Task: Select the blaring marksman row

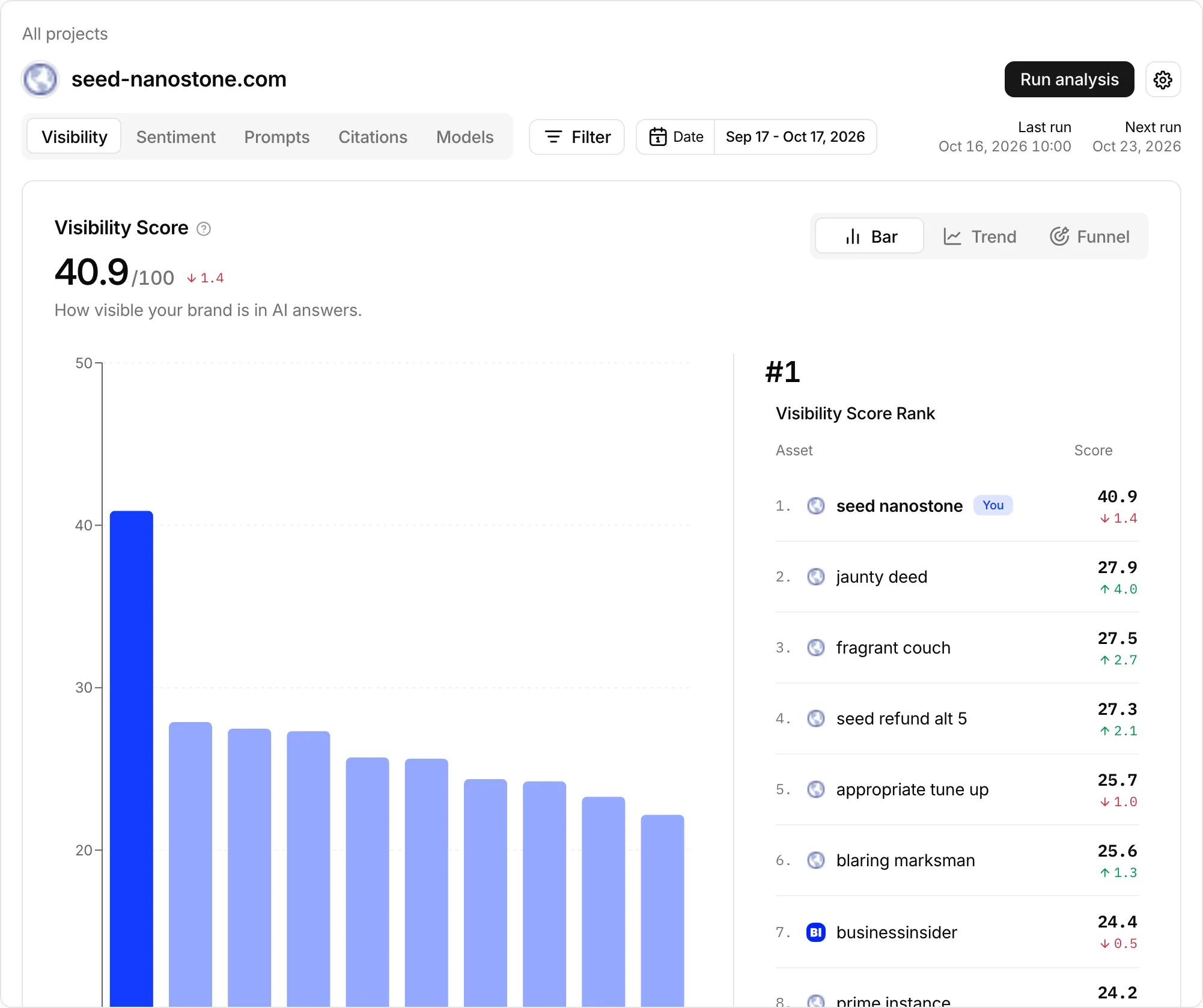Action: 957,860
